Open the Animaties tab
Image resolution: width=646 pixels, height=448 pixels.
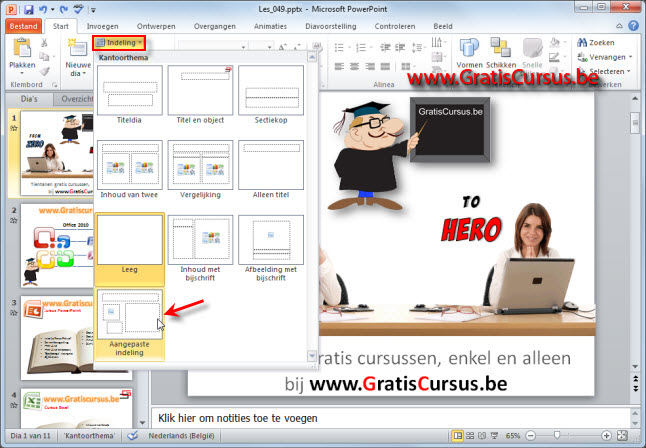point(270,26)
